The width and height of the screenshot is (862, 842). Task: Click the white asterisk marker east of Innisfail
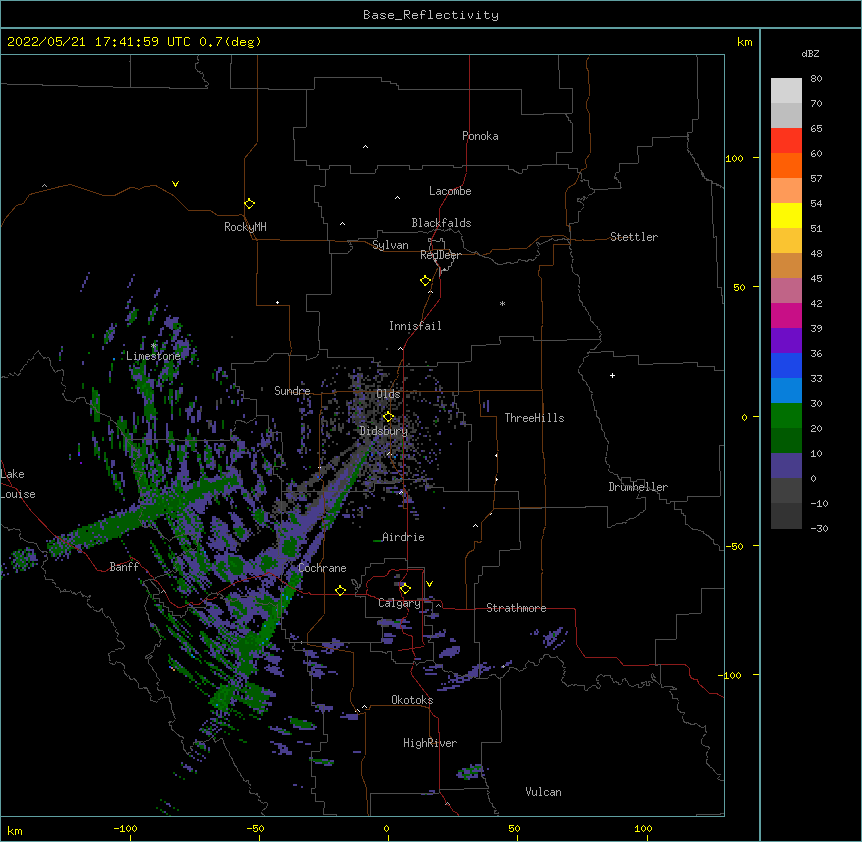502,303
